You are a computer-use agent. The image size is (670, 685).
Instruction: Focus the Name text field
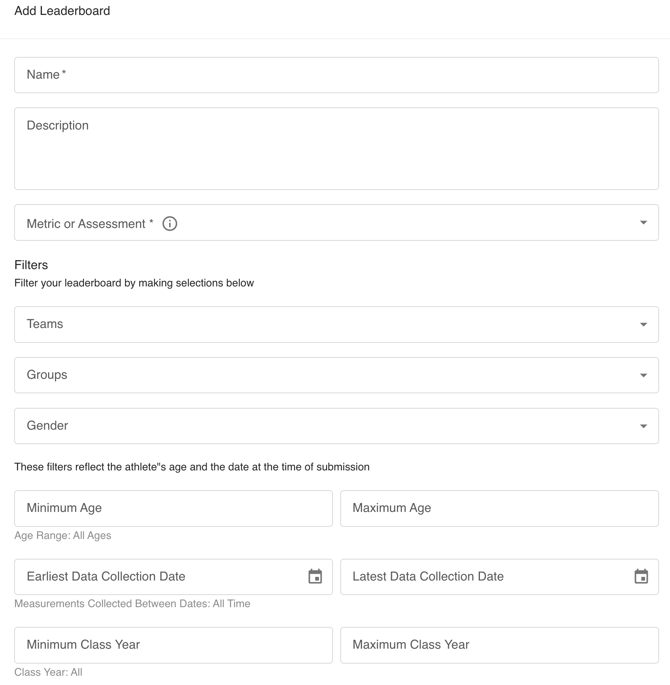coord(336,75)
